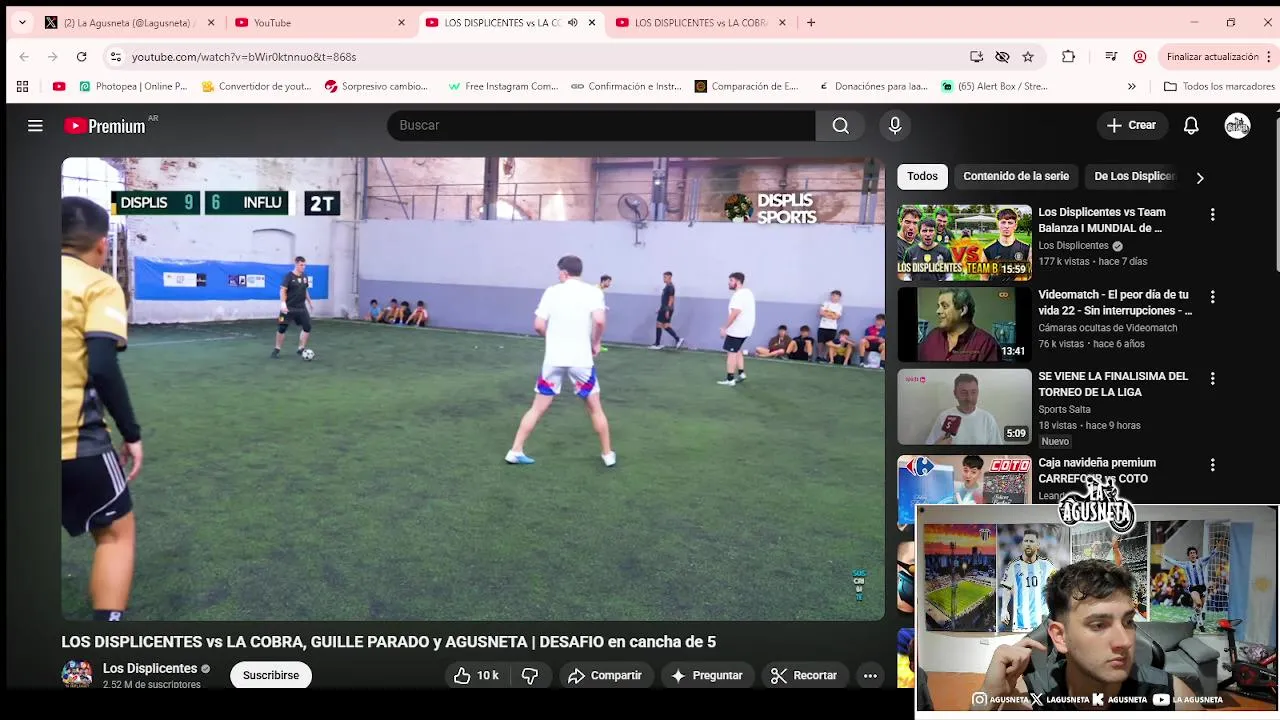Click the search magnifier button
Viewport: 1280px width, 720px height.
(x=840, y=125)
